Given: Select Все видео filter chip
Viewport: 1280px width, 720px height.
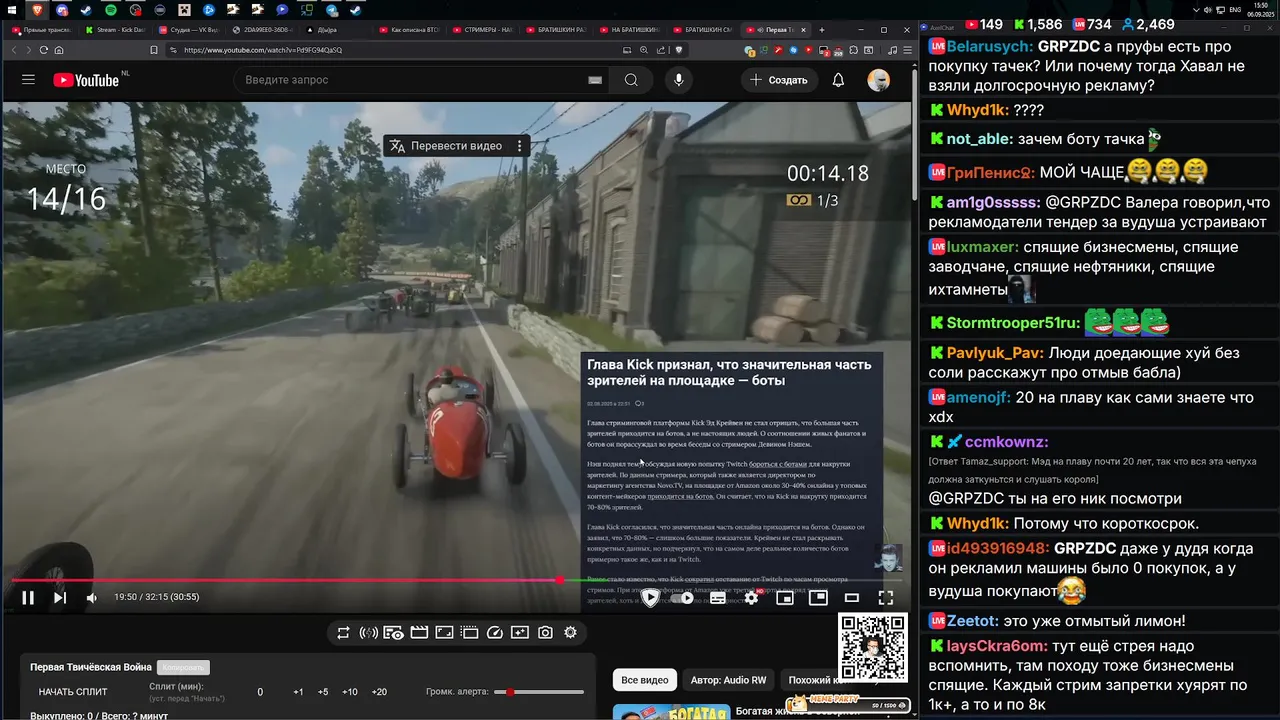Looking at the screenshot, I should (645, 680).
